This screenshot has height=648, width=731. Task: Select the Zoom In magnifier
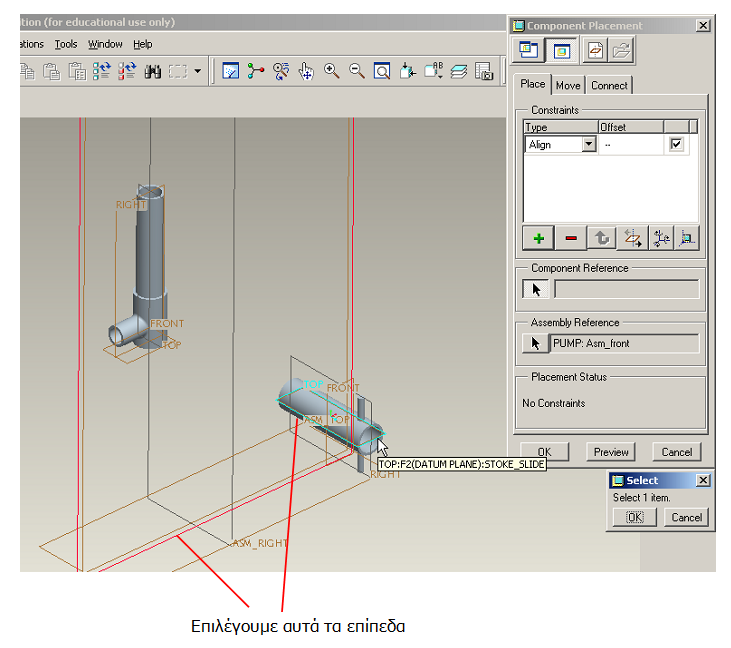coord(331,71)
